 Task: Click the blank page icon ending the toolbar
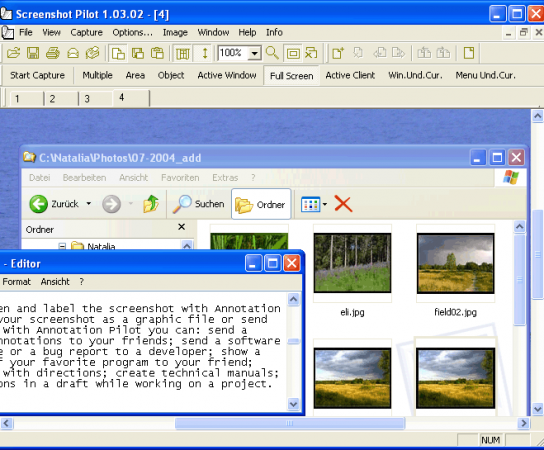click(x=469, y=53)
